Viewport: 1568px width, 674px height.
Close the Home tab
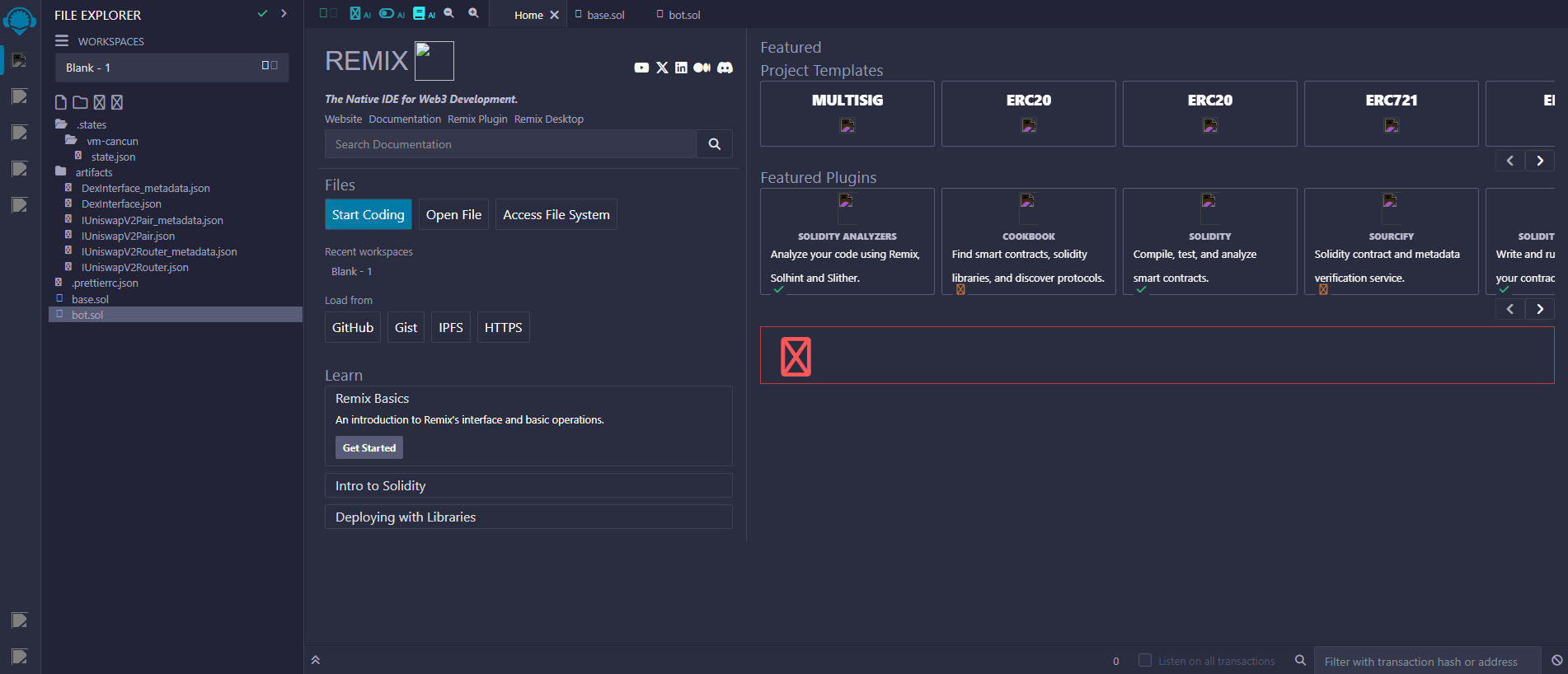tap(555, 15)
